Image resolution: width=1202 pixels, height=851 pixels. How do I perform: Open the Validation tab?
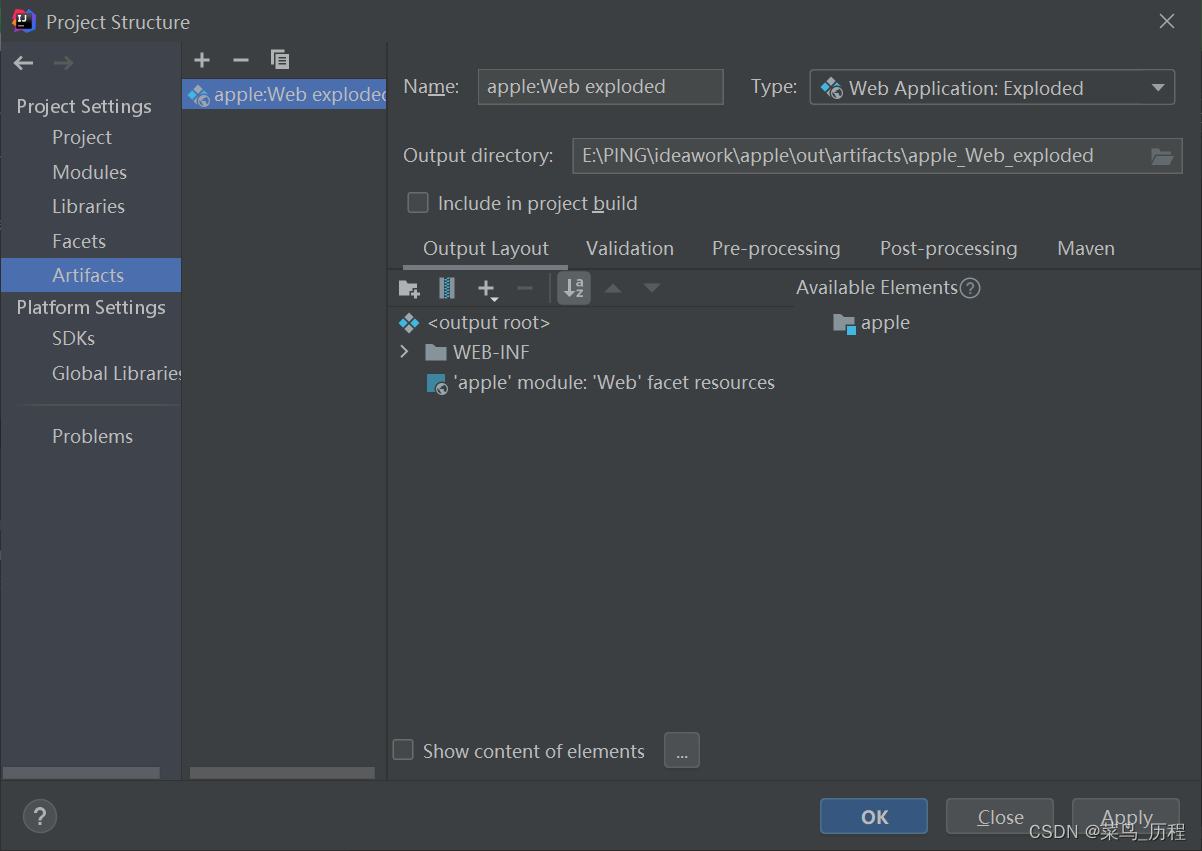(629, 248)
